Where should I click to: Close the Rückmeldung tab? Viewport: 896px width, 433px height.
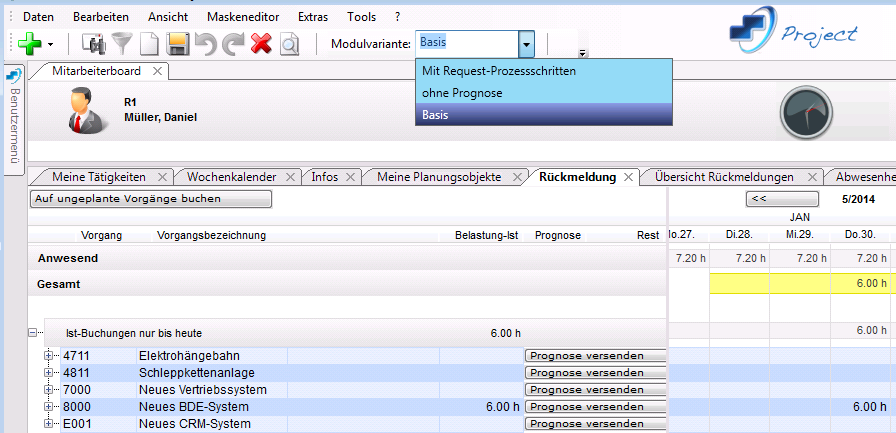click(628, 177)
